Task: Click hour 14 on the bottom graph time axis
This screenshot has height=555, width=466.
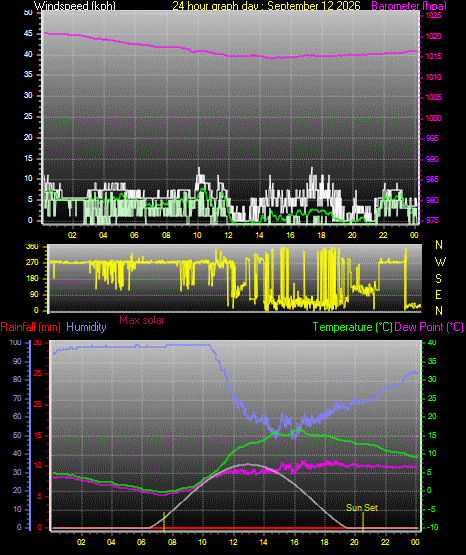Action: click(x=263, y=542)
